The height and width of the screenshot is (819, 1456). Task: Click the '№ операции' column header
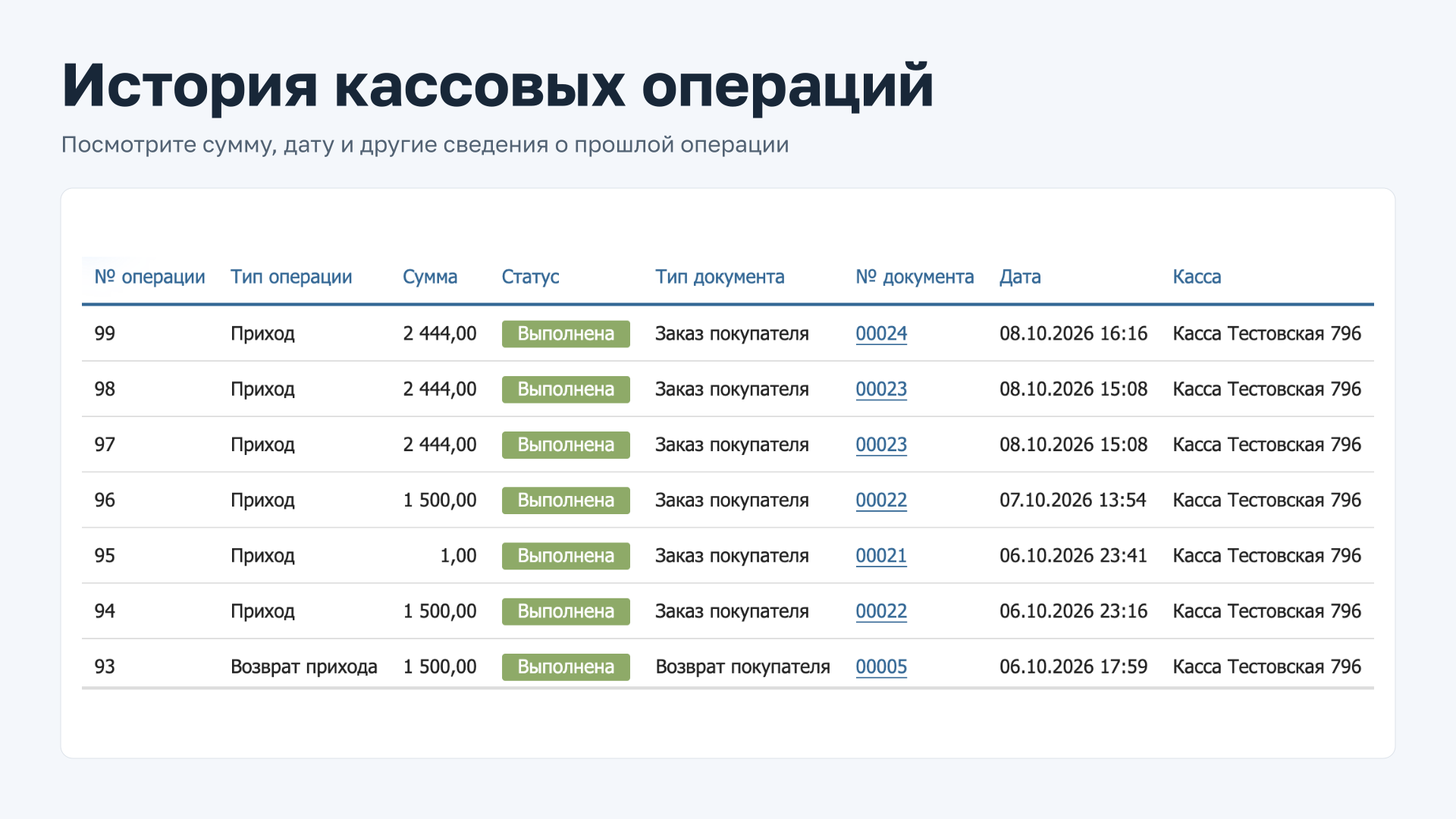[x=149, y=277]
